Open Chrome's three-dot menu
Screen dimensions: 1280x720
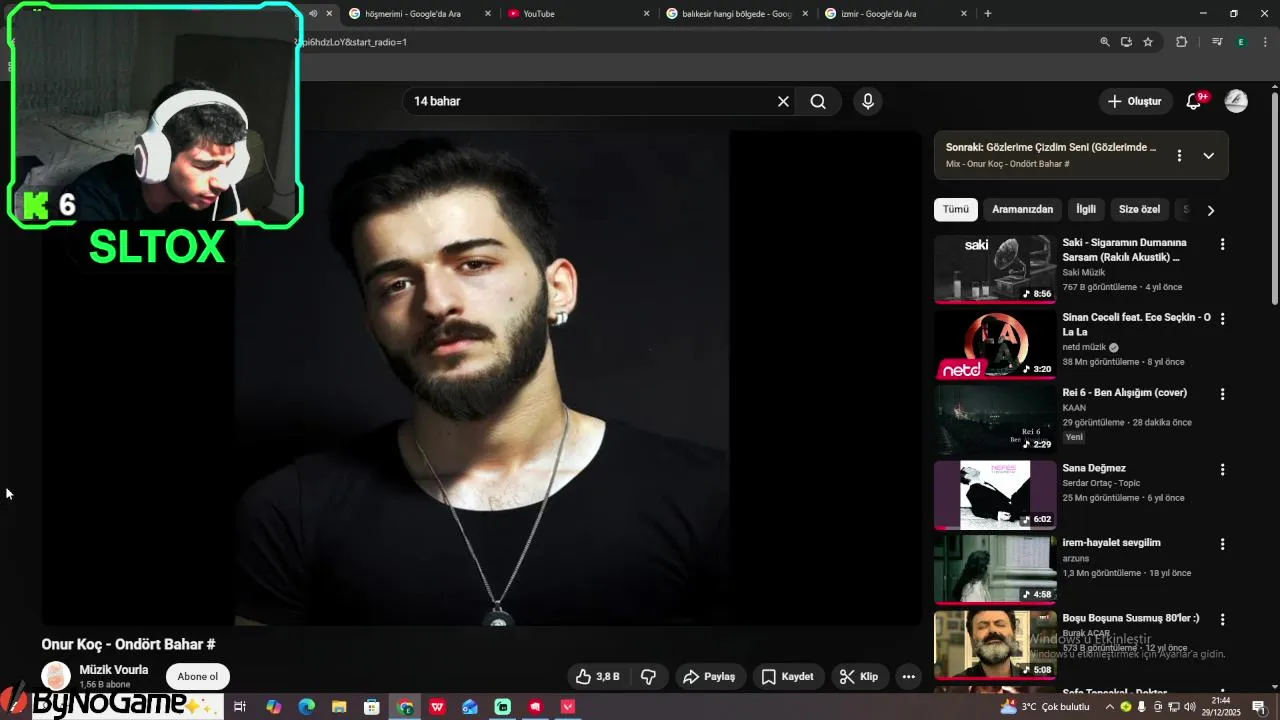click(x=1266, y=42)
